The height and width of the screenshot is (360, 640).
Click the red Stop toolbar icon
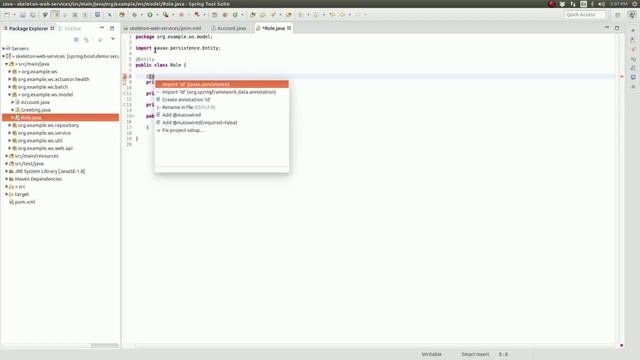click(x=181, y=15)
